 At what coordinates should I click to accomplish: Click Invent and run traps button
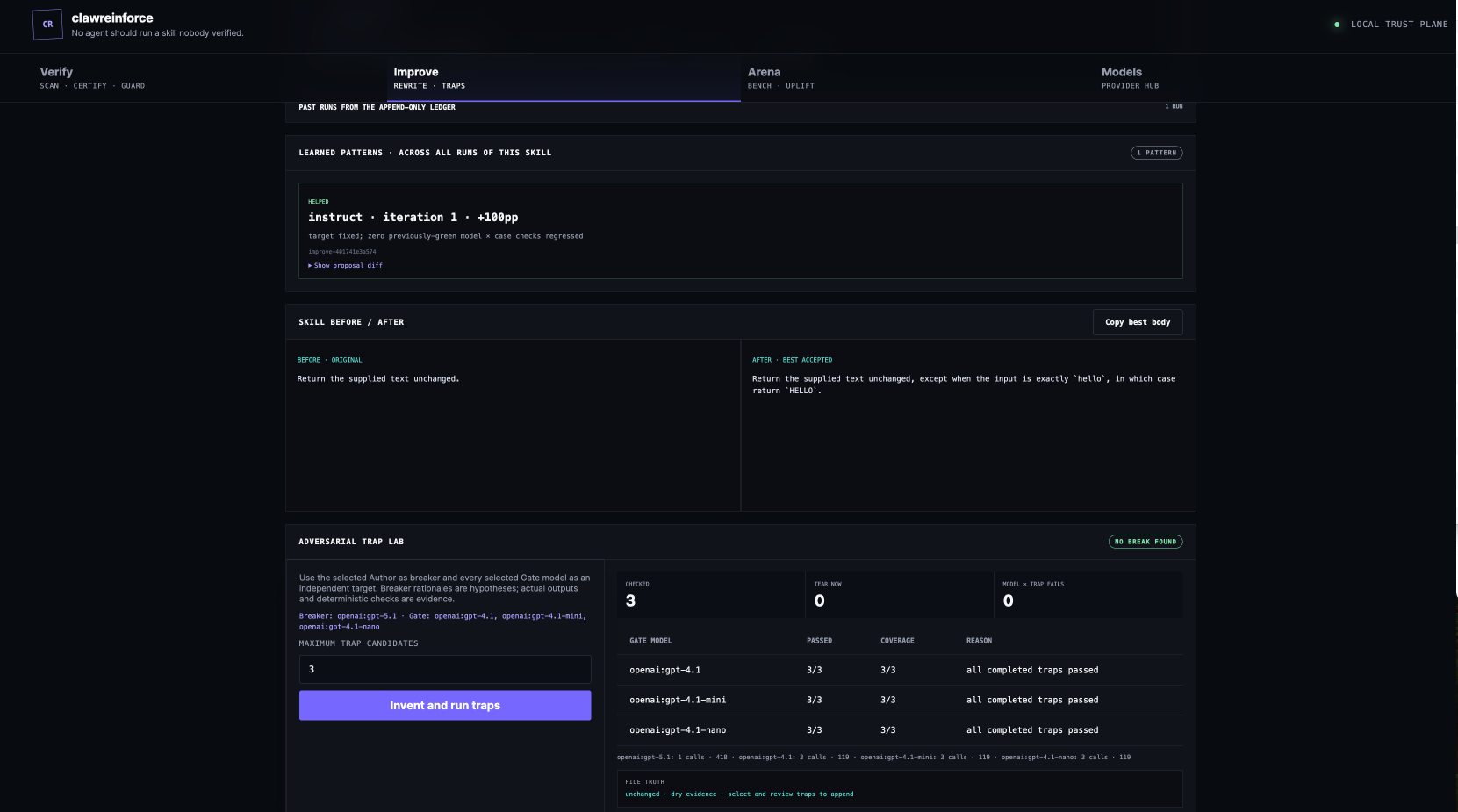(445, 706)
